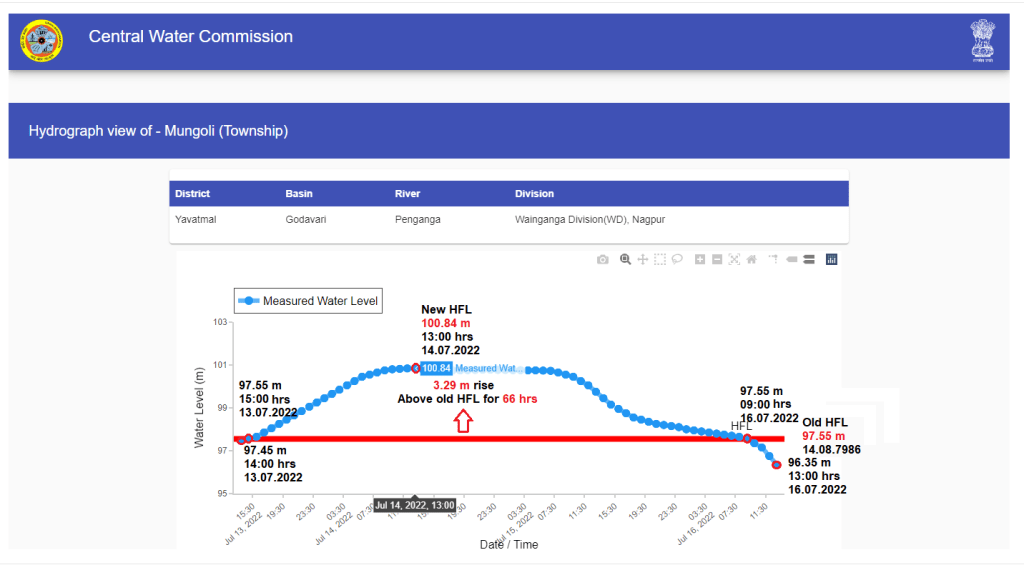The image size is (1024, 570).
Task: Enable show closest data on hover
Action: (x=791, y=259)
